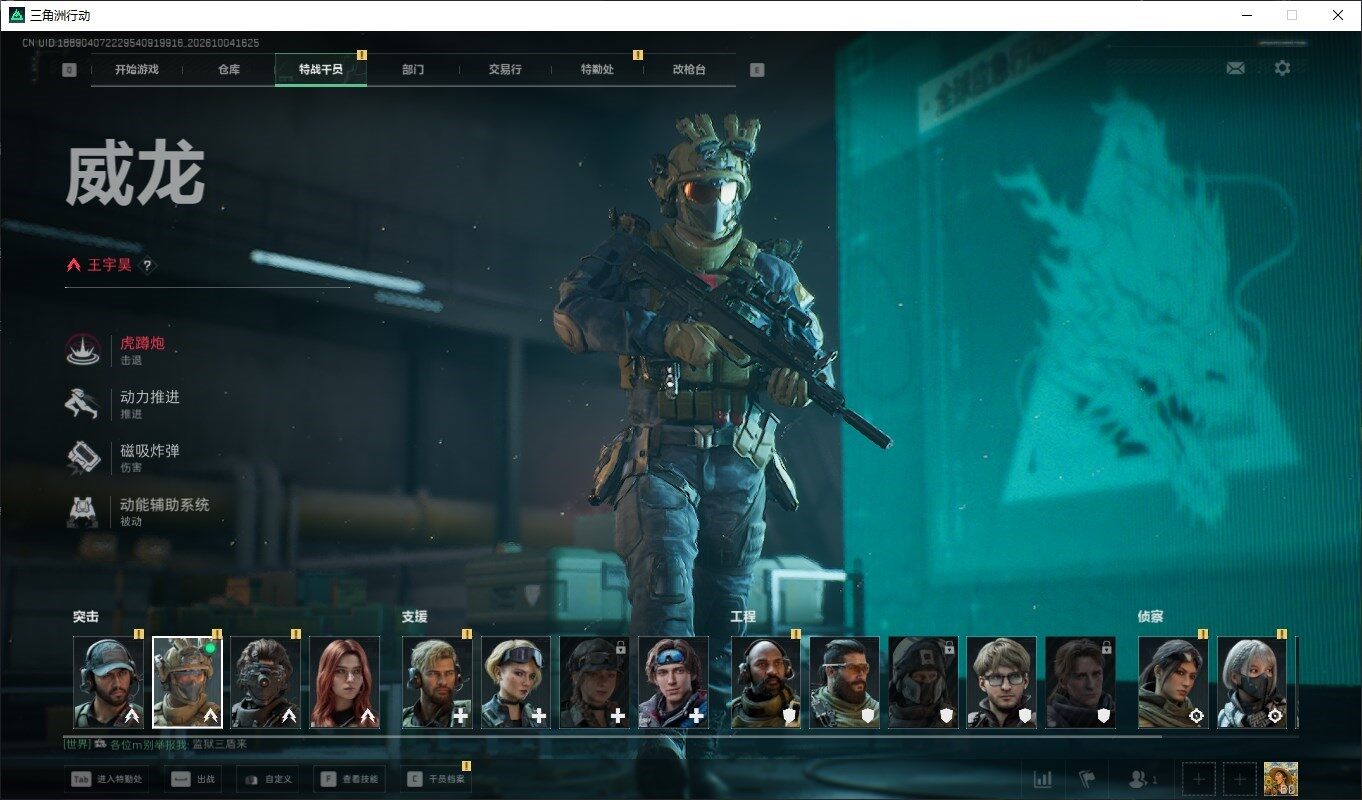
Task: Click the Q previous-tab key icon
Action: 69,70
